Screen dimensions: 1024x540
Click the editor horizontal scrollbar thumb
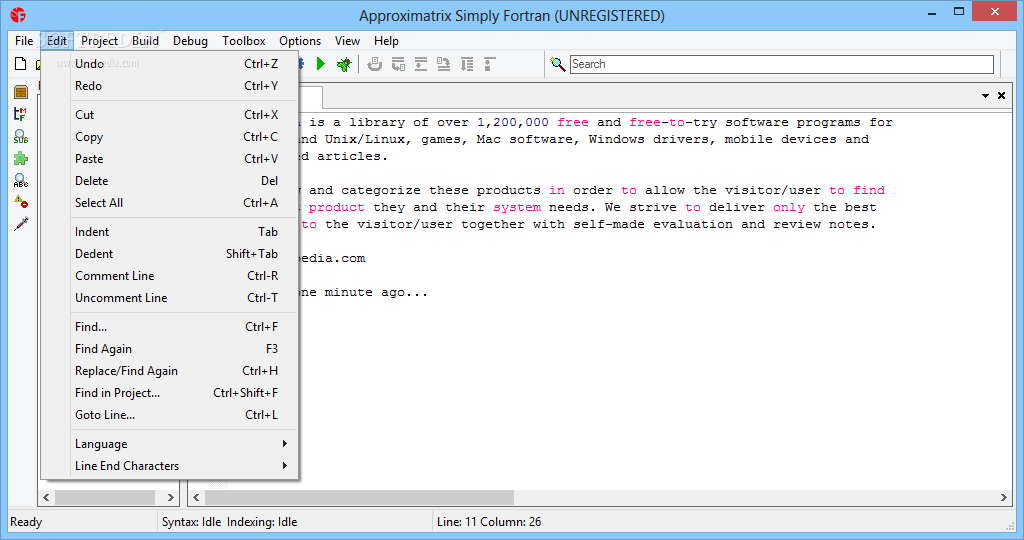tap(359, 498)
